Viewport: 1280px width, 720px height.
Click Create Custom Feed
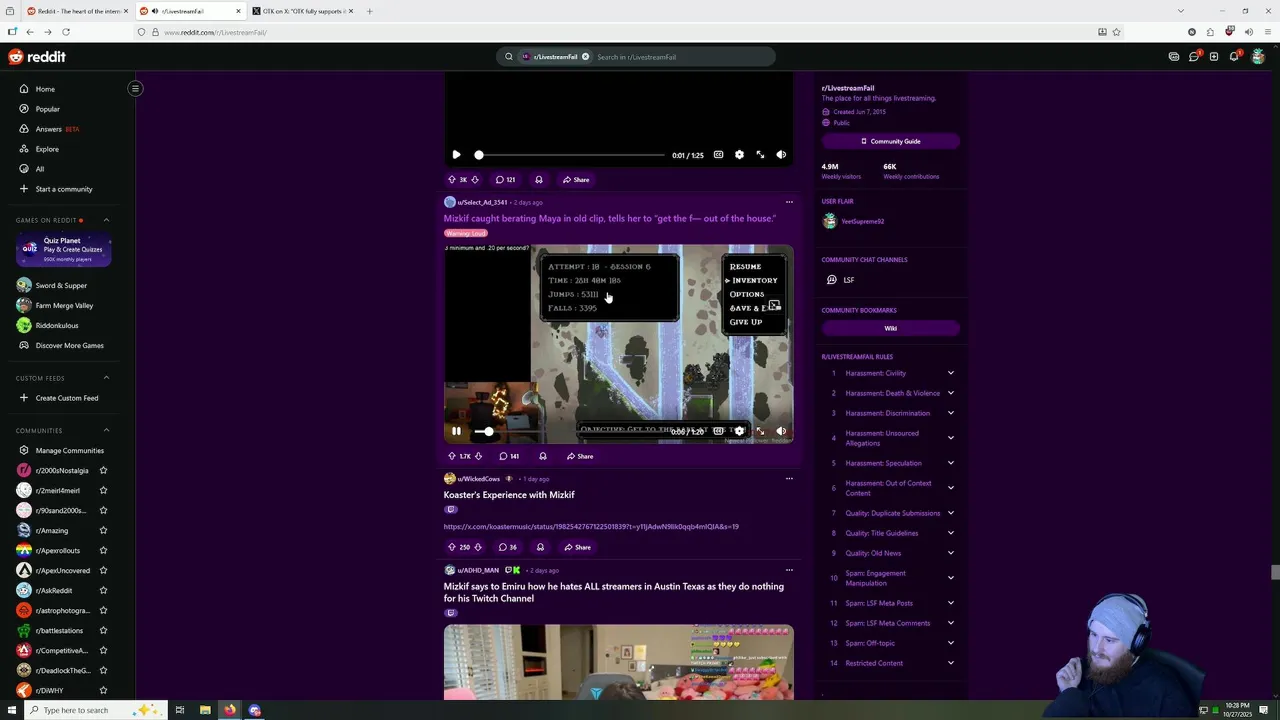[66, 398]
